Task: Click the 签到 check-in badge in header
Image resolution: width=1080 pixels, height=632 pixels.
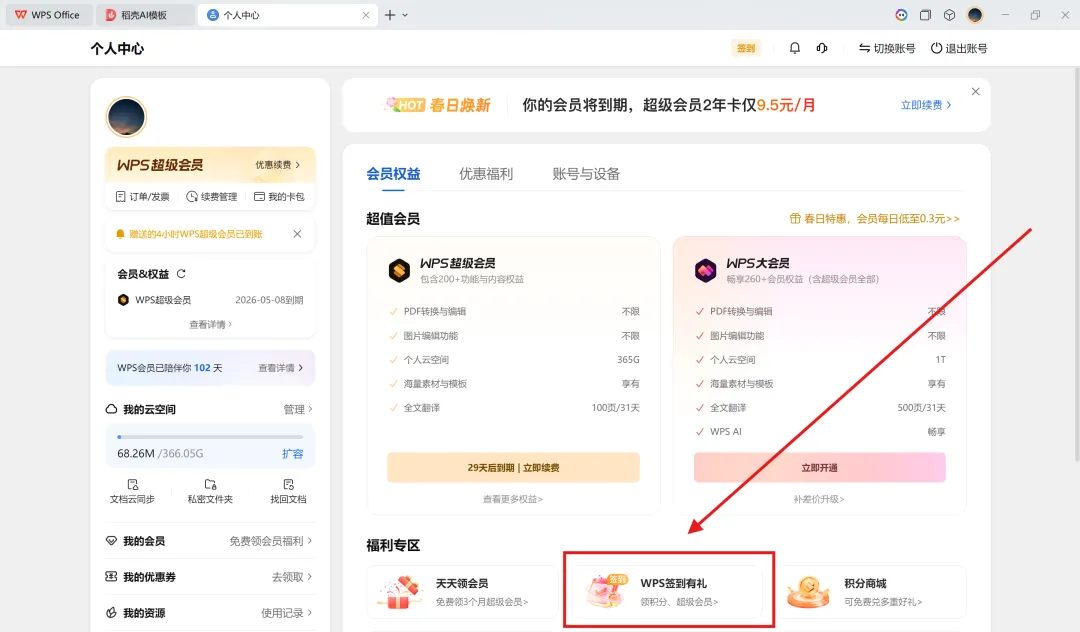Action: pyautogui.click(x=746, y=48)
